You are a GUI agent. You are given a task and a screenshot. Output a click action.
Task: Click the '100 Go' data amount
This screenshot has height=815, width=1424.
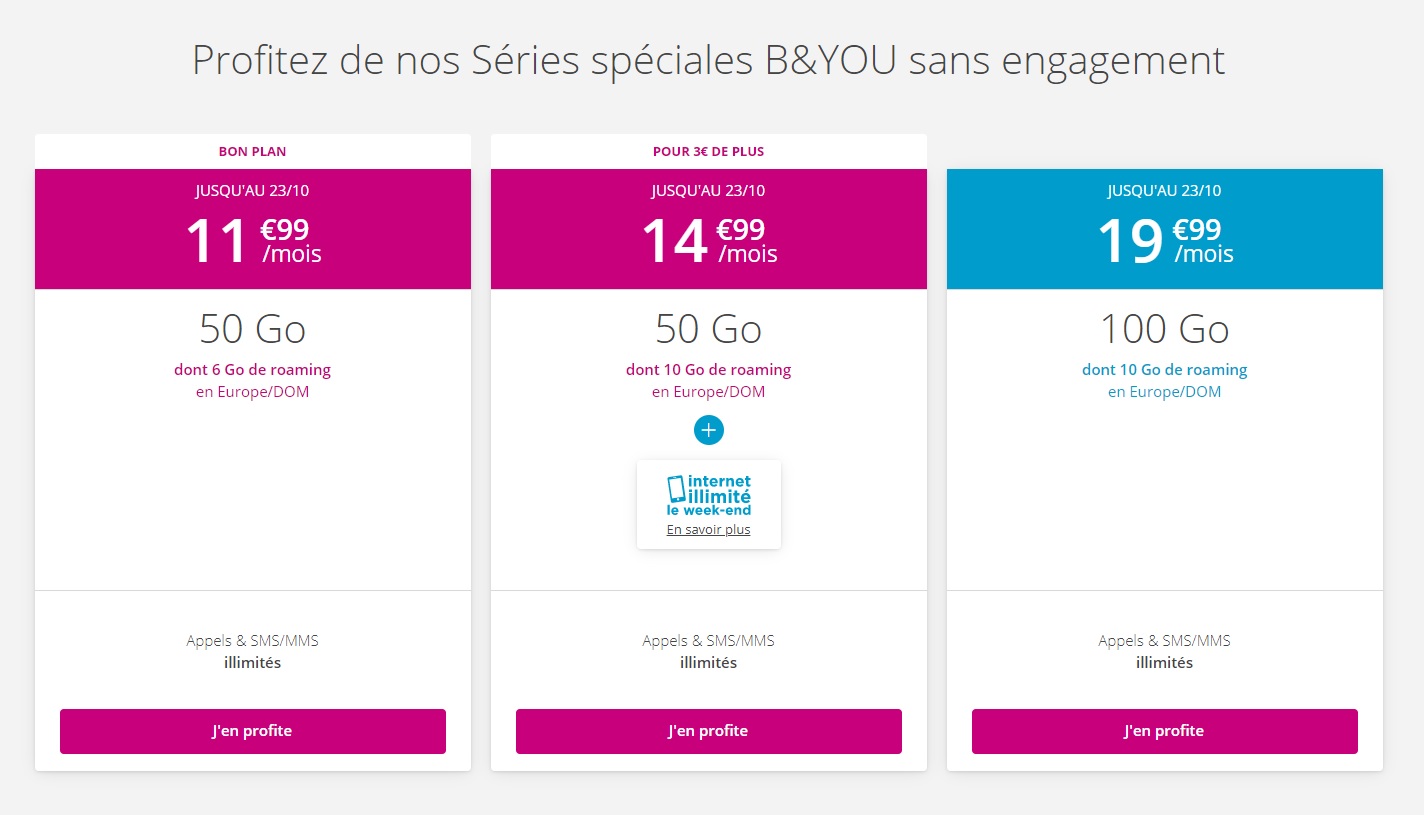(1165, 329)
